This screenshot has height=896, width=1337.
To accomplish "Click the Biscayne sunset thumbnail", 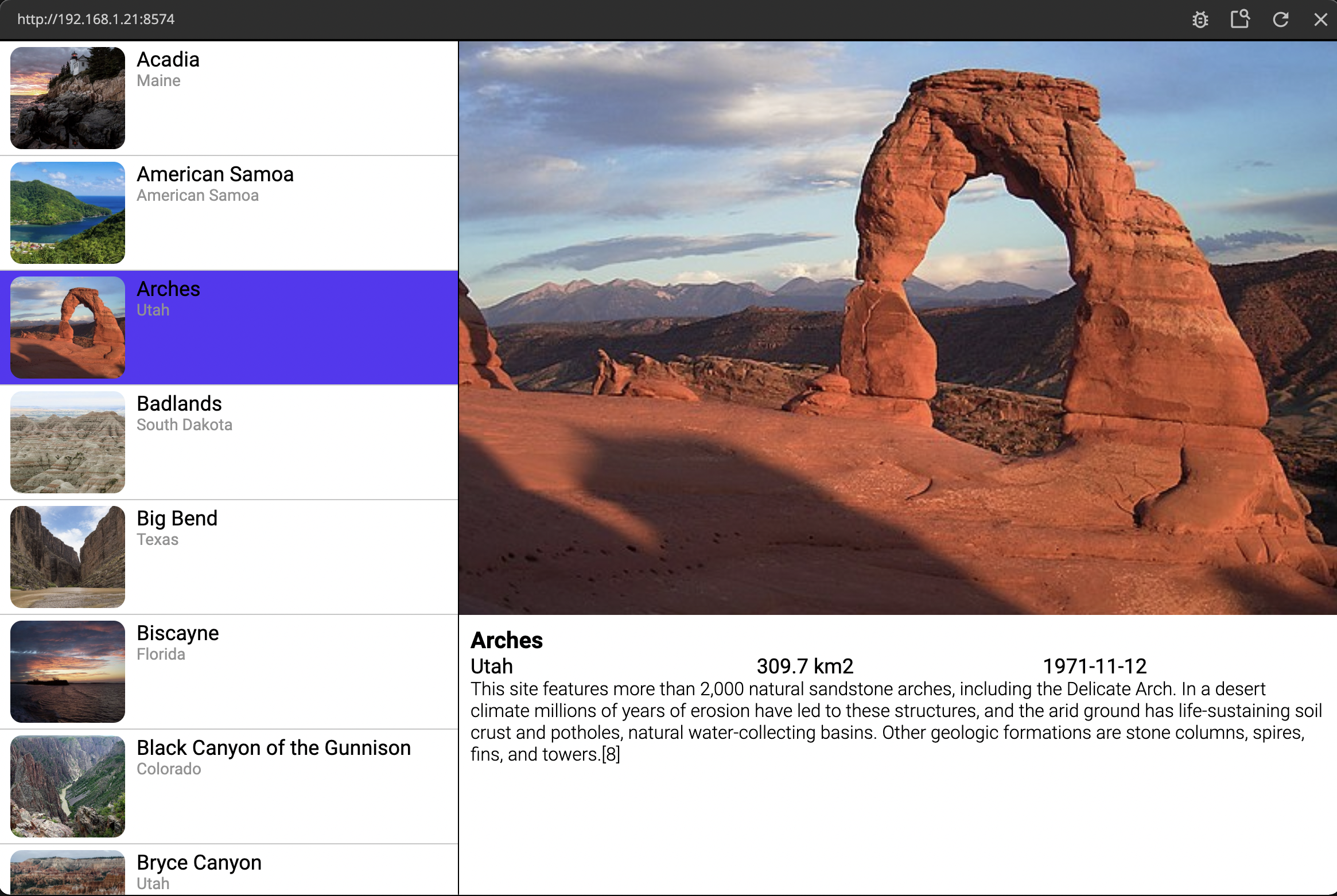I will tap(68, 672).
